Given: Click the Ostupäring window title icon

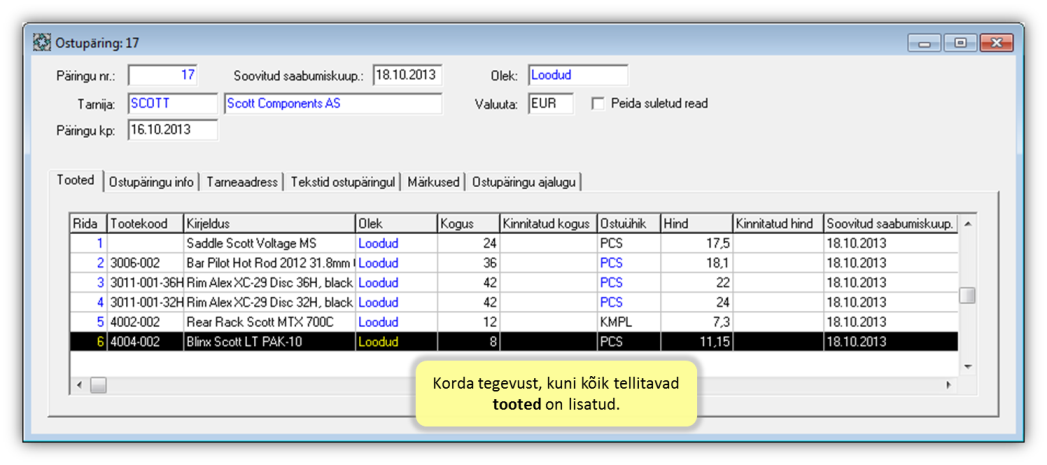Looking at the screenshot, I should [42, 43].
